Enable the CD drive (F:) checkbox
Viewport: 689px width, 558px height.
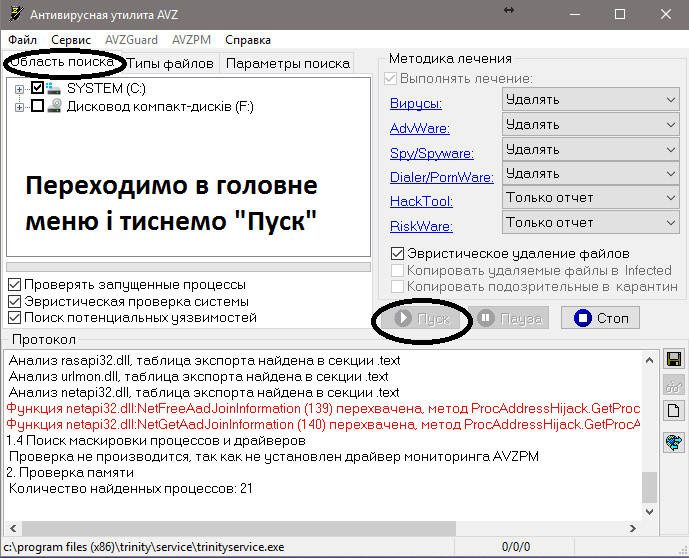(38, 107)
